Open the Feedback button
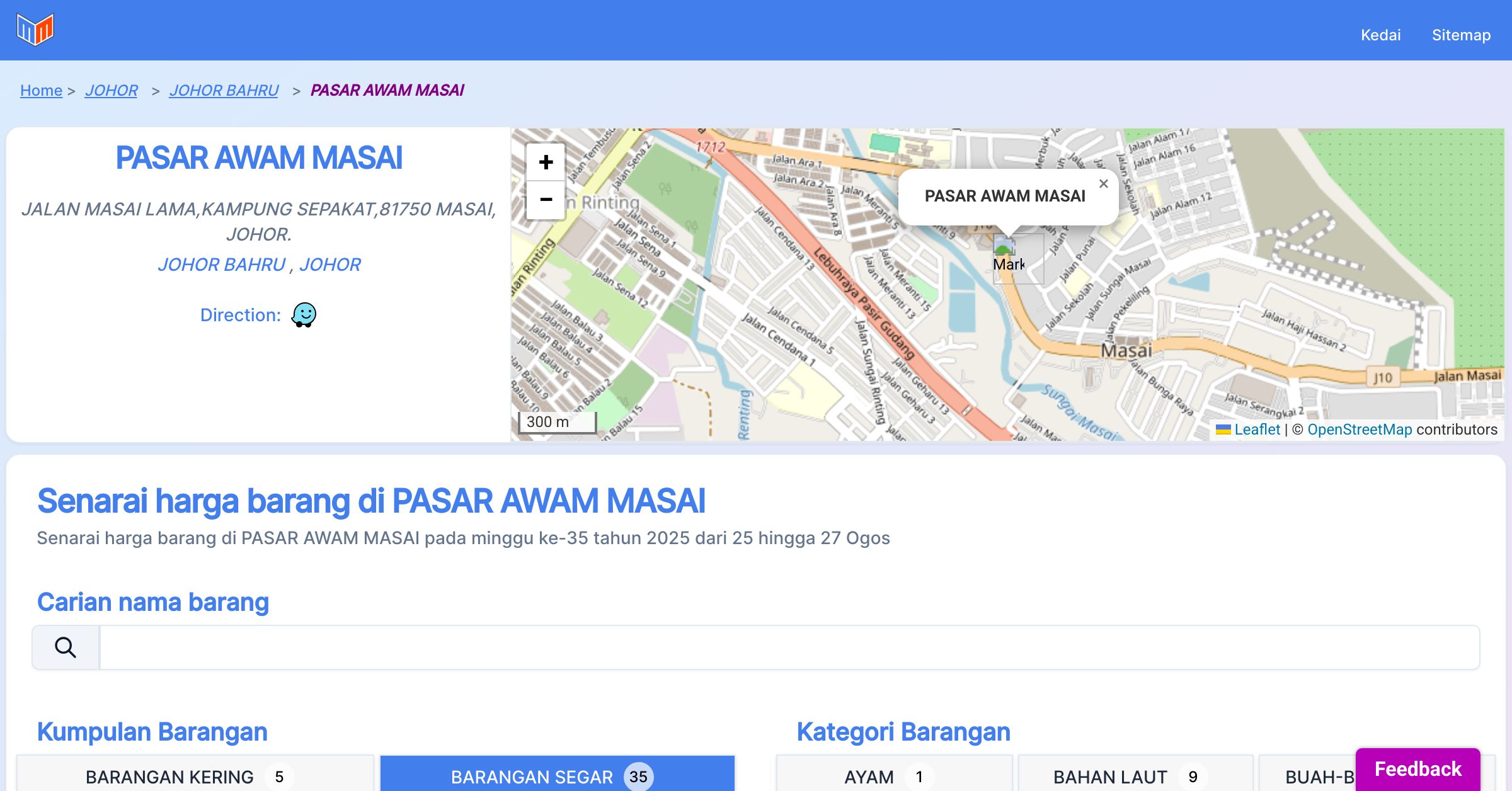The width and height of the screenshot is (1512, 791). [x=1417, y=769]
